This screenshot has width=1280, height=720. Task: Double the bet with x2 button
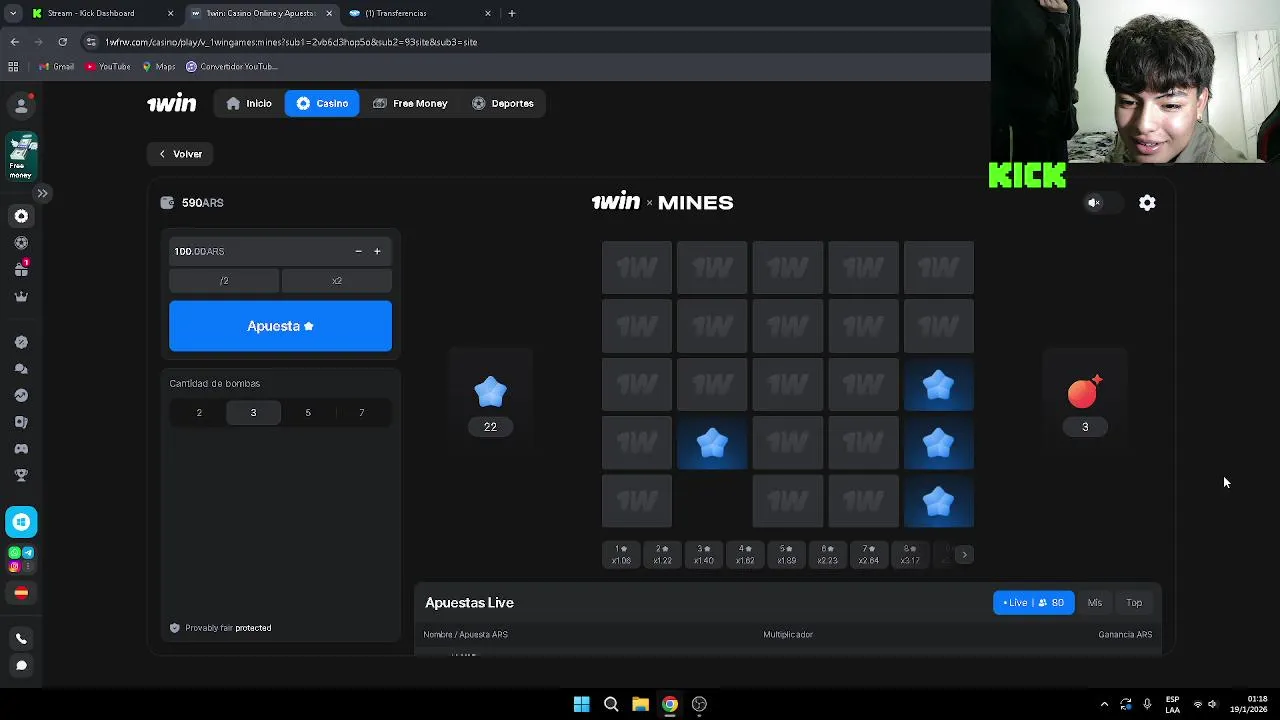(x=337, y=281)
